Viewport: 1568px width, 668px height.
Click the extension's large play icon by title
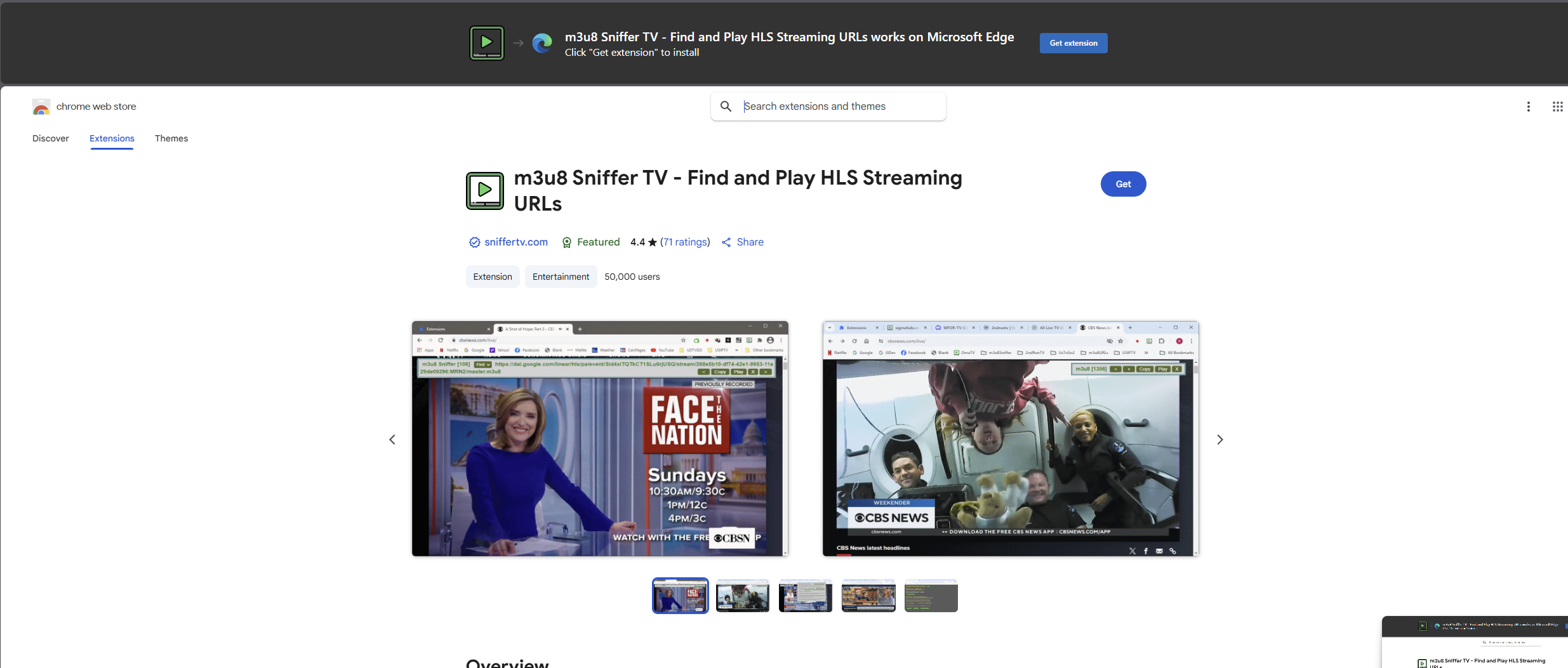[485, 191]
